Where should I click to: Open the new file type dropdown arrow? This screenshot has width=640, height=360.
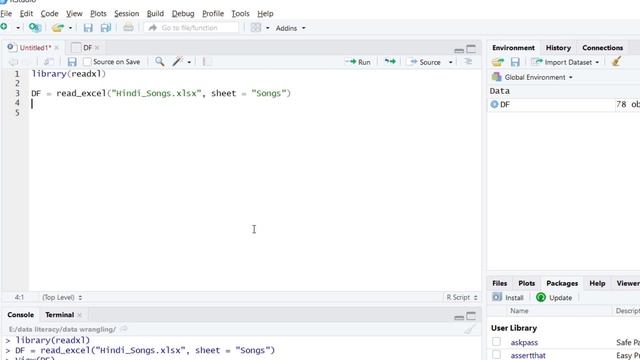(18, 28)
